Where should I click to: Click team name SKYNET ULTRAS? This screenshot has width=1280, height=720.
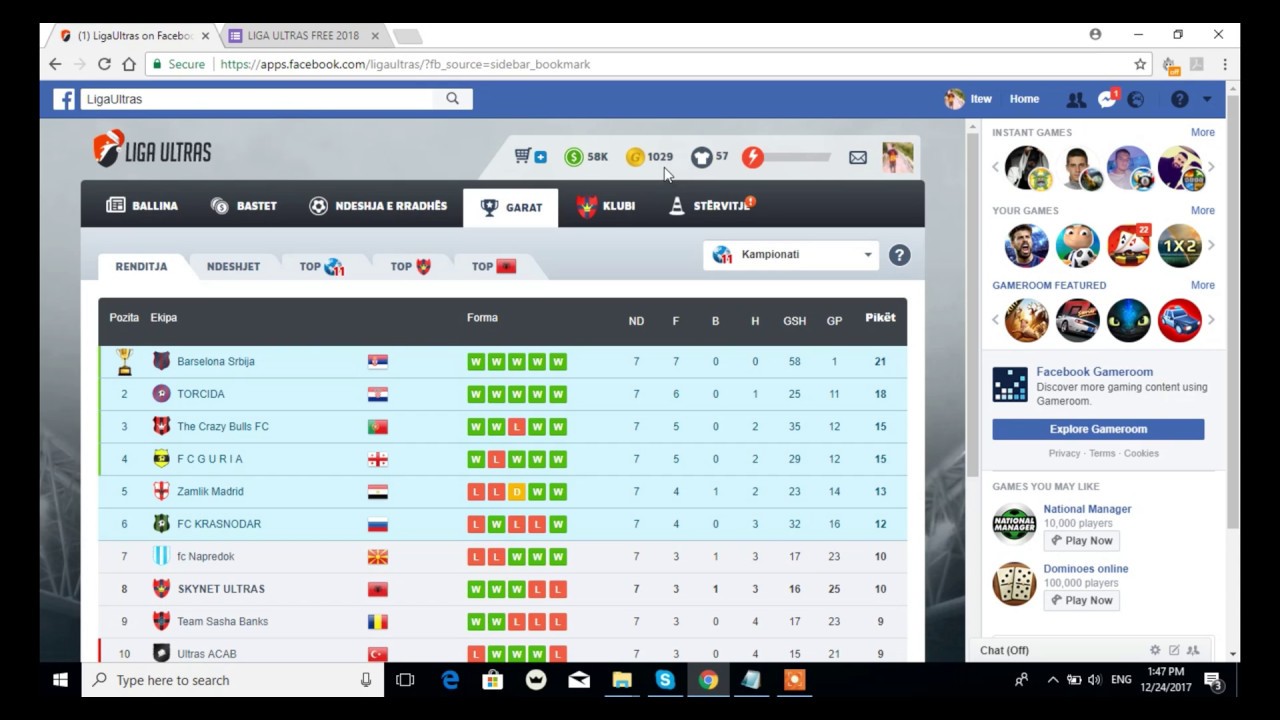click(221, 589)
